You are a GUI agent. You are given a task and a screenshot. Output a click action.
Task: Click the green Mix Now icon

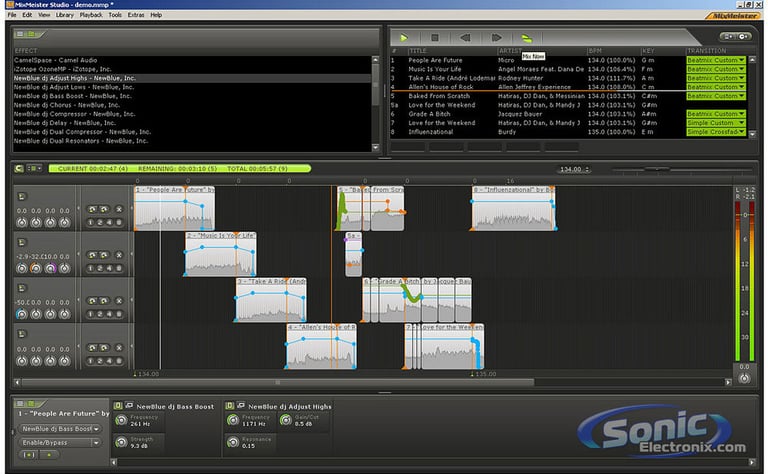click(527, 38)
